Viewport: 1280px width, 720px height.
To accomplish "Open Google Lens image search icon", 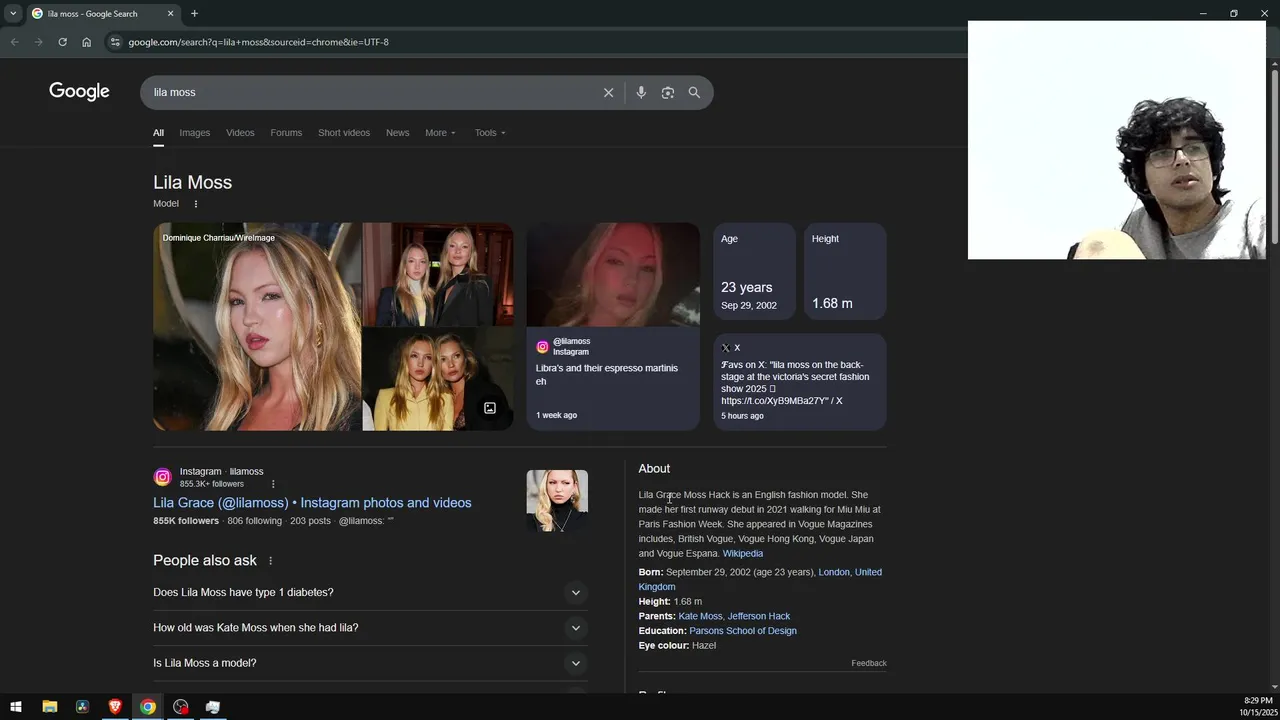I will (x=668, y=92).
